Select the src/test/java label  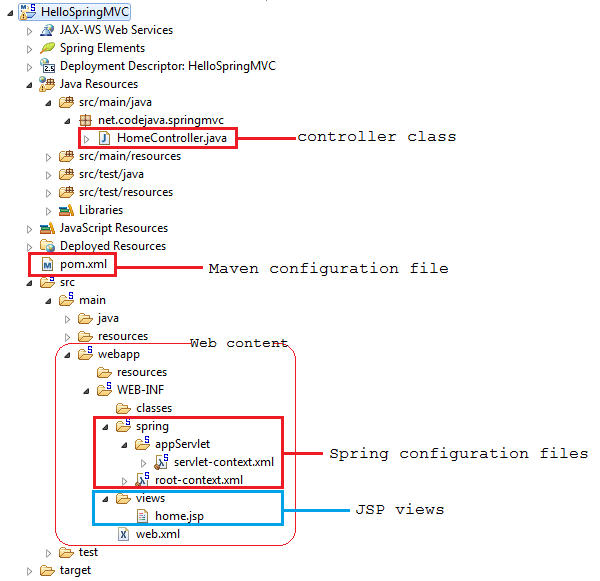(111, 174)
